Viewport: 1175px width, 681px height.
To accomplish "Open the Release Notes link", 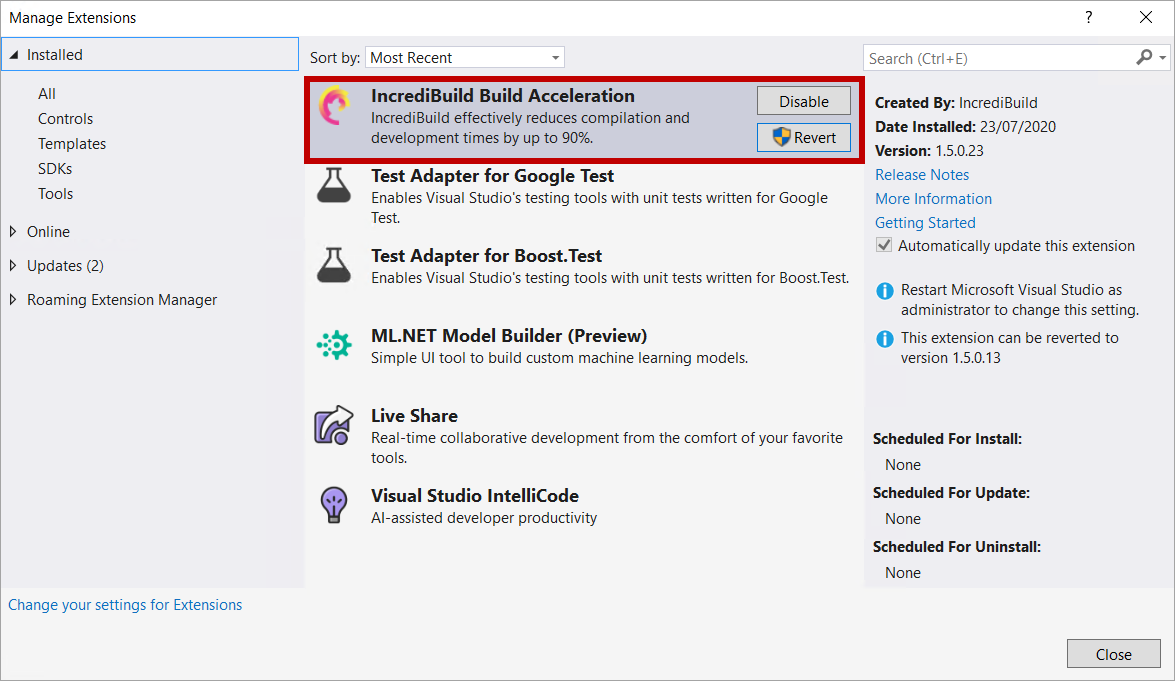I will (x=922, y=175).
